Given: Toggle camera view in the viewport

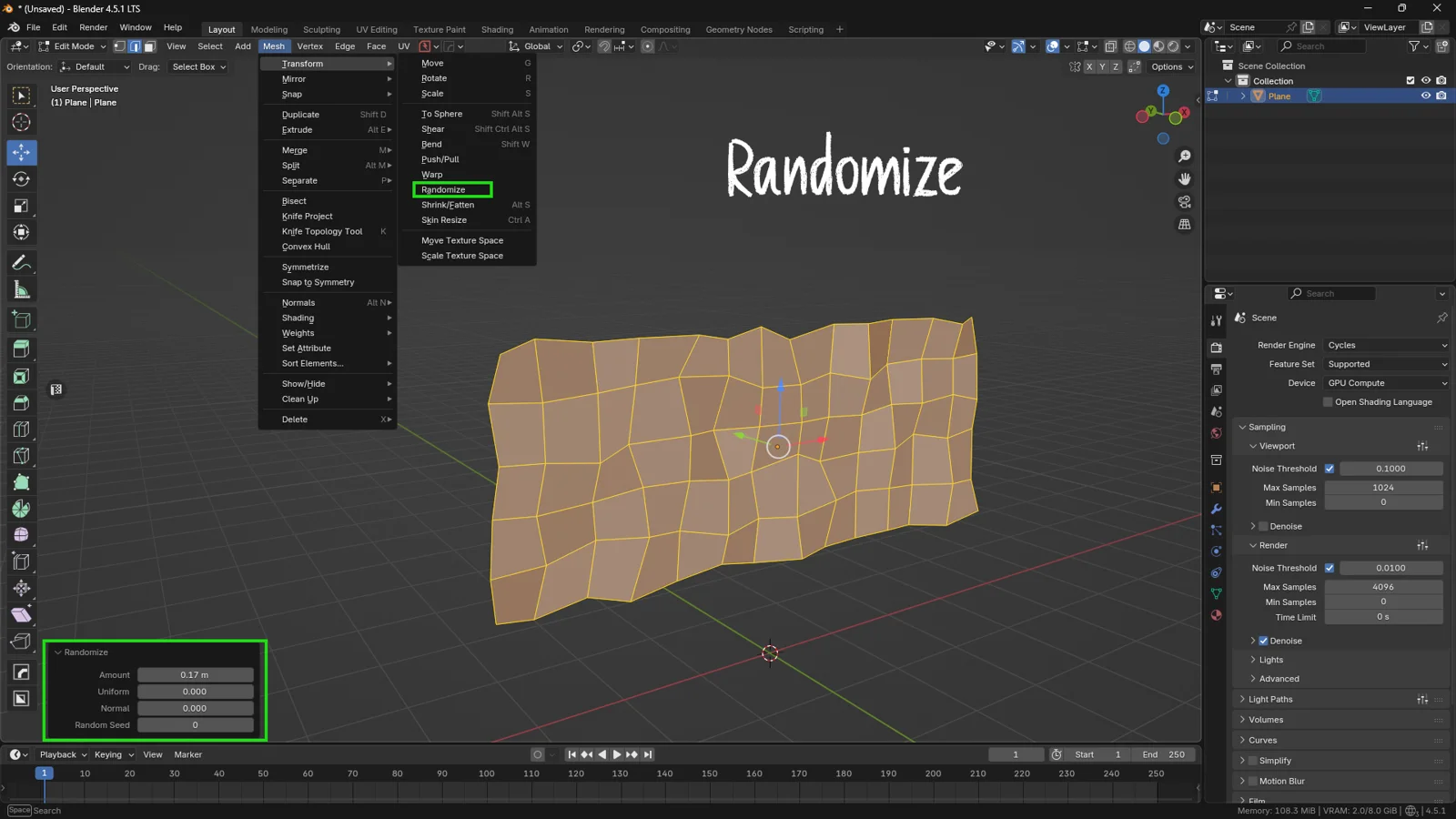Looking at the screenshot, I should [x=1185, y=201].
